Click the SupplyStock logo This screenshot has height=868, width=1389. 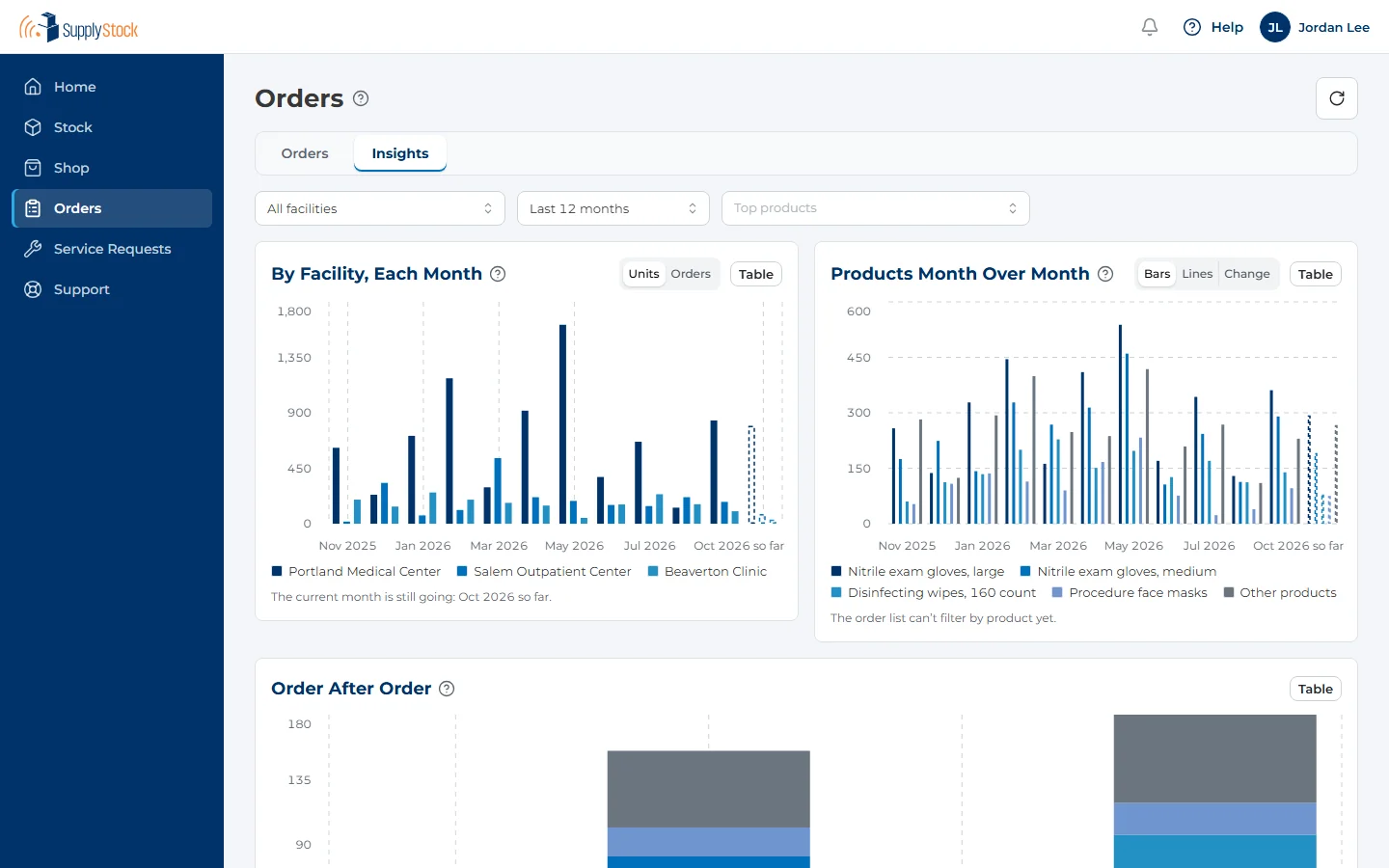[x=79, y=27]
